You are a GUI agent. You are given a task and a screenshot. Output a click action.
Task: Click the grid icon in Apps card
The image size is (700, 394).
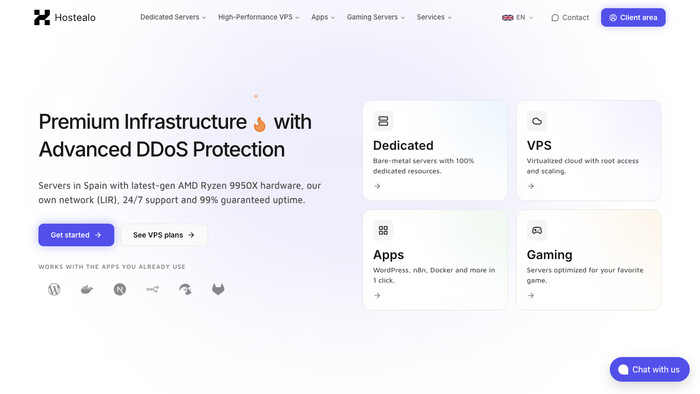(x=383, y=230)
